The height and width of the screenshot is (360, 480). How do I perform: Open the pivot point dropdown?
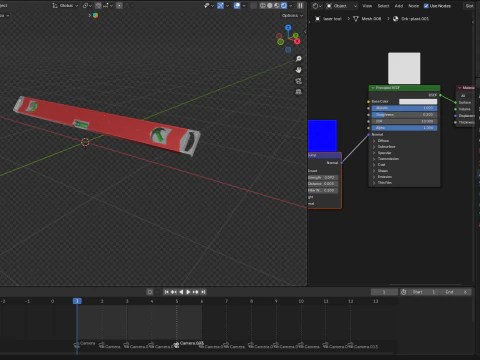(x=87, y=5)
